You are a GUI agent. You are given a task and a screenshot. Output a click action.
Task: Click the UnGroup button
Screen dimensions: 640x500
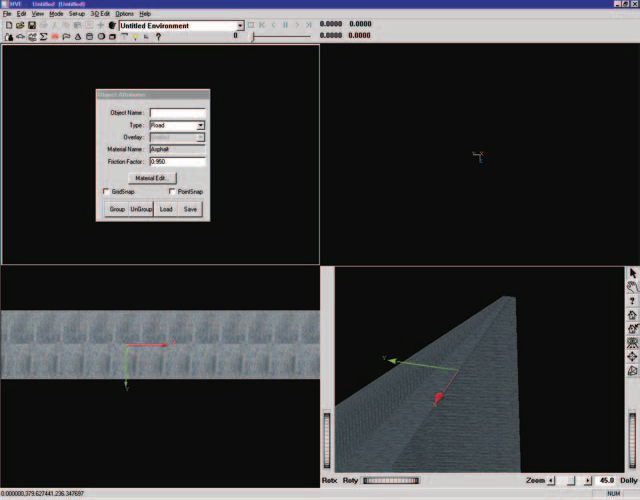pos(141,209)
